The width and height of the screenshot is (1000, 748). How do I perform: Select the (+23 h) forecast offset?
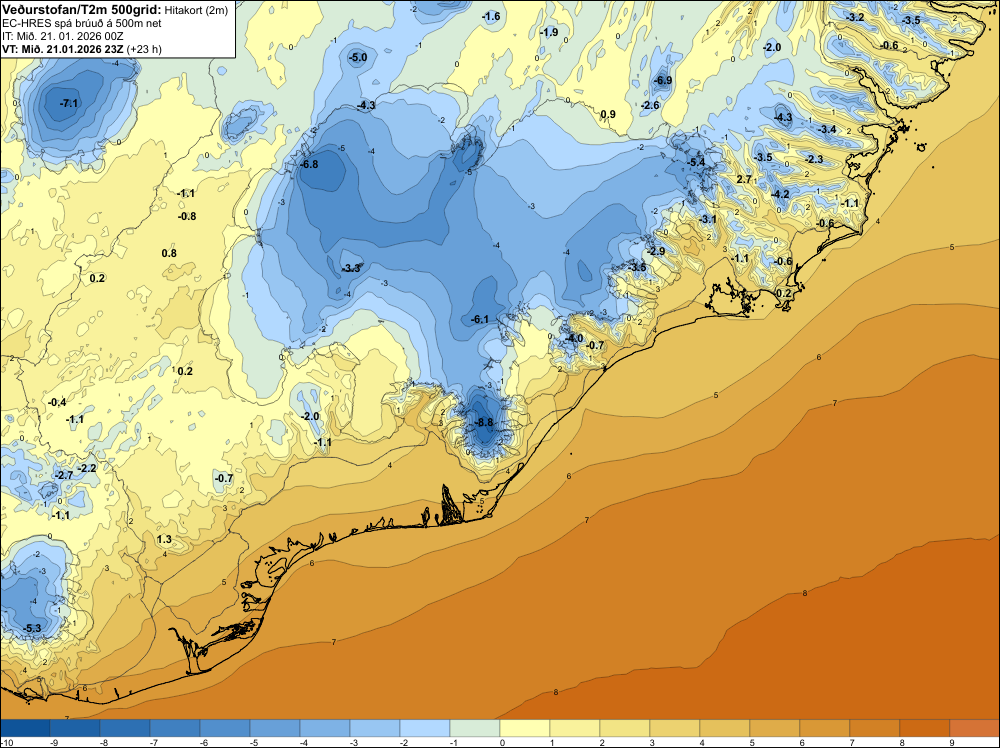[144, 49]
